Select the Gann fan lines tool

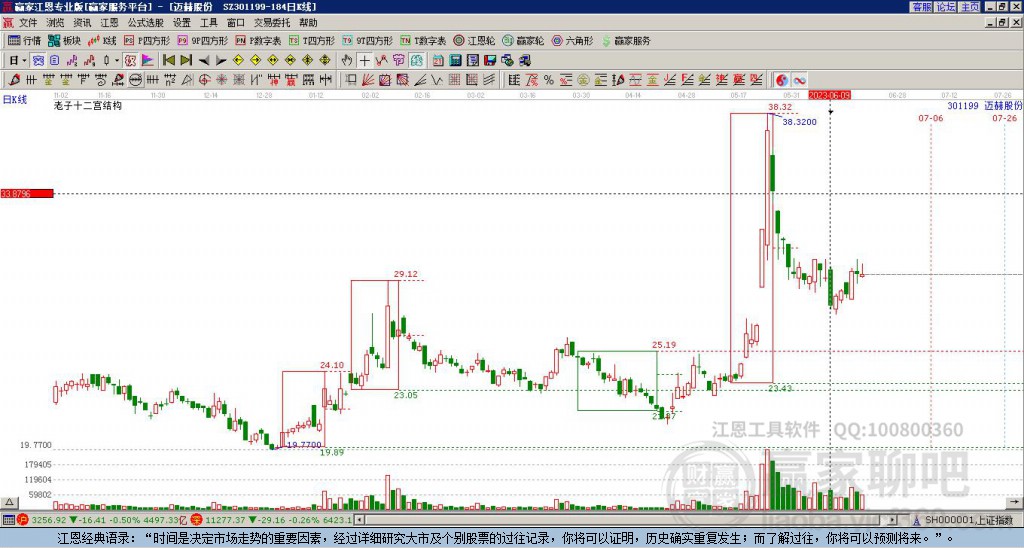tap(368, 80)
